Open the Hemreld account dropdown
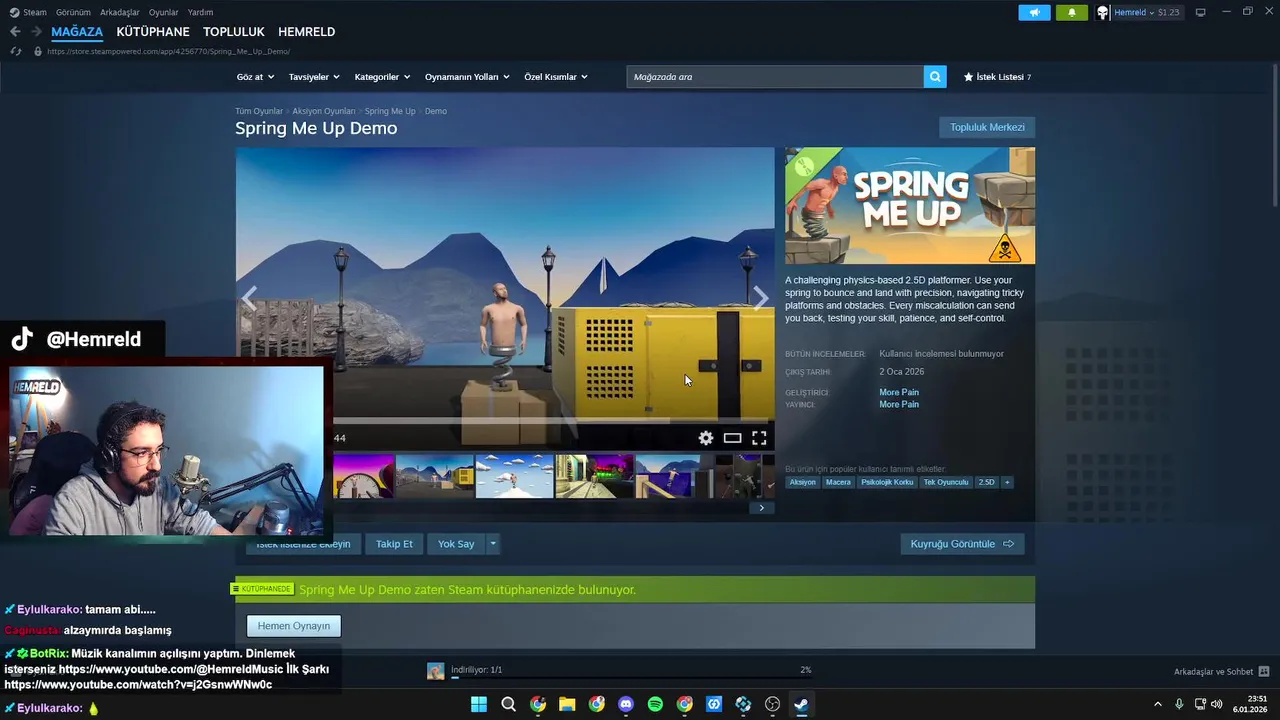The height and width of the screenshot is (720, 1280). pos(1139,12)
